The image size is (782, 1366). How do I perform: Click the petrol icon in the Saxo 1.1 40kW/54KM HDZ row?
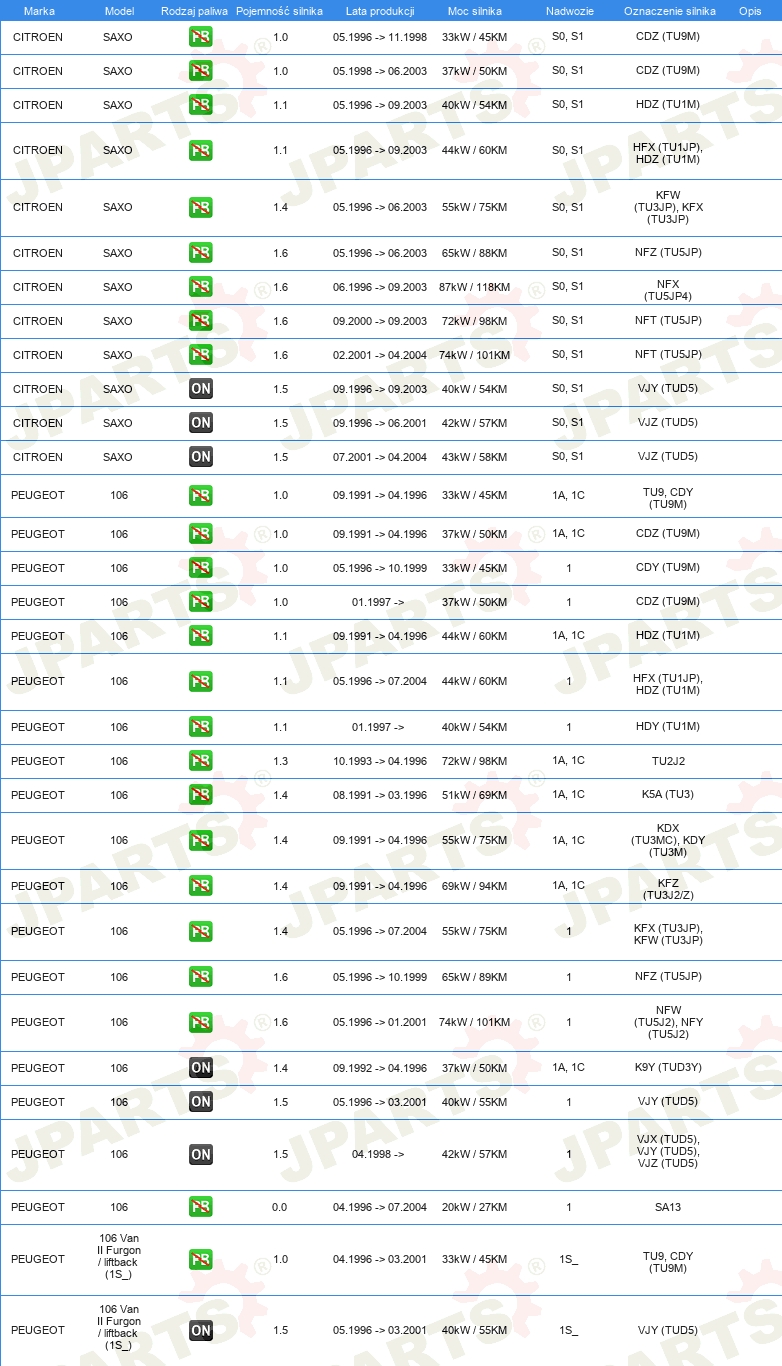[200, 105]
